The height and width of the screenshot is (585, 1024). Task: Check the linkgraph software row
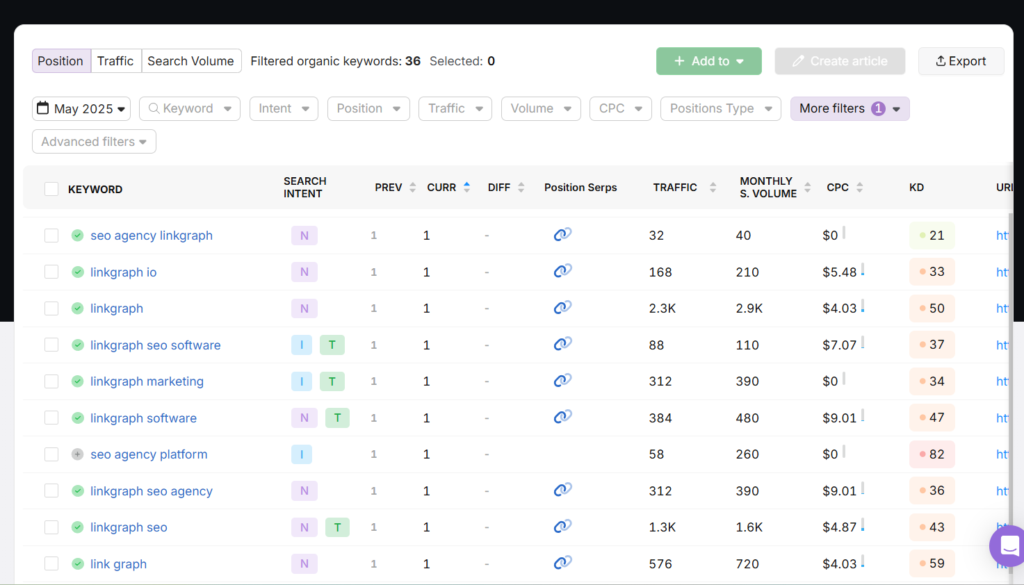tap(51, 418)
